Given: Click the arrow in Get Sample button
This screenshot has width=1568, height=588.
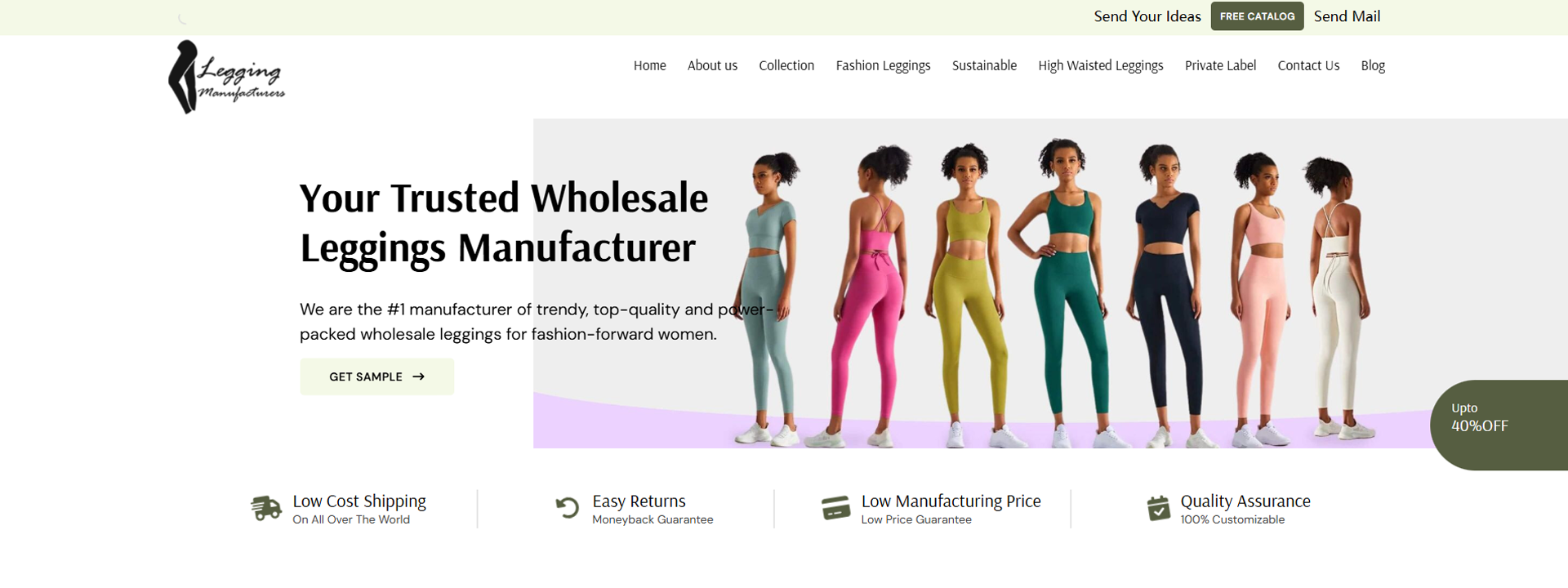Looking at the screenshot, I should (x=419, y=376).
